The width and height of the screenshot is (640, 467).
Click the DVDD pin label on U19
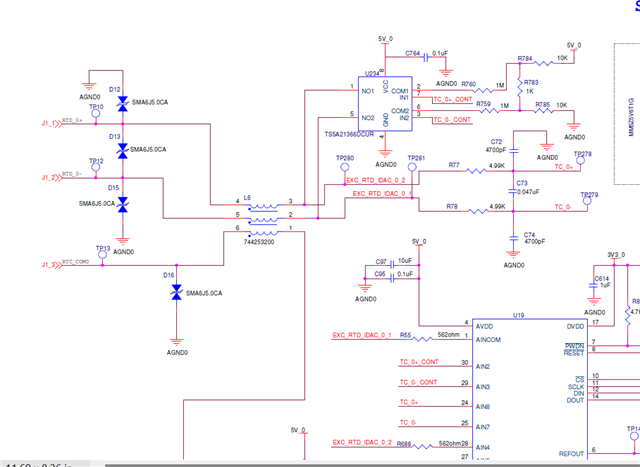point(575,326)
